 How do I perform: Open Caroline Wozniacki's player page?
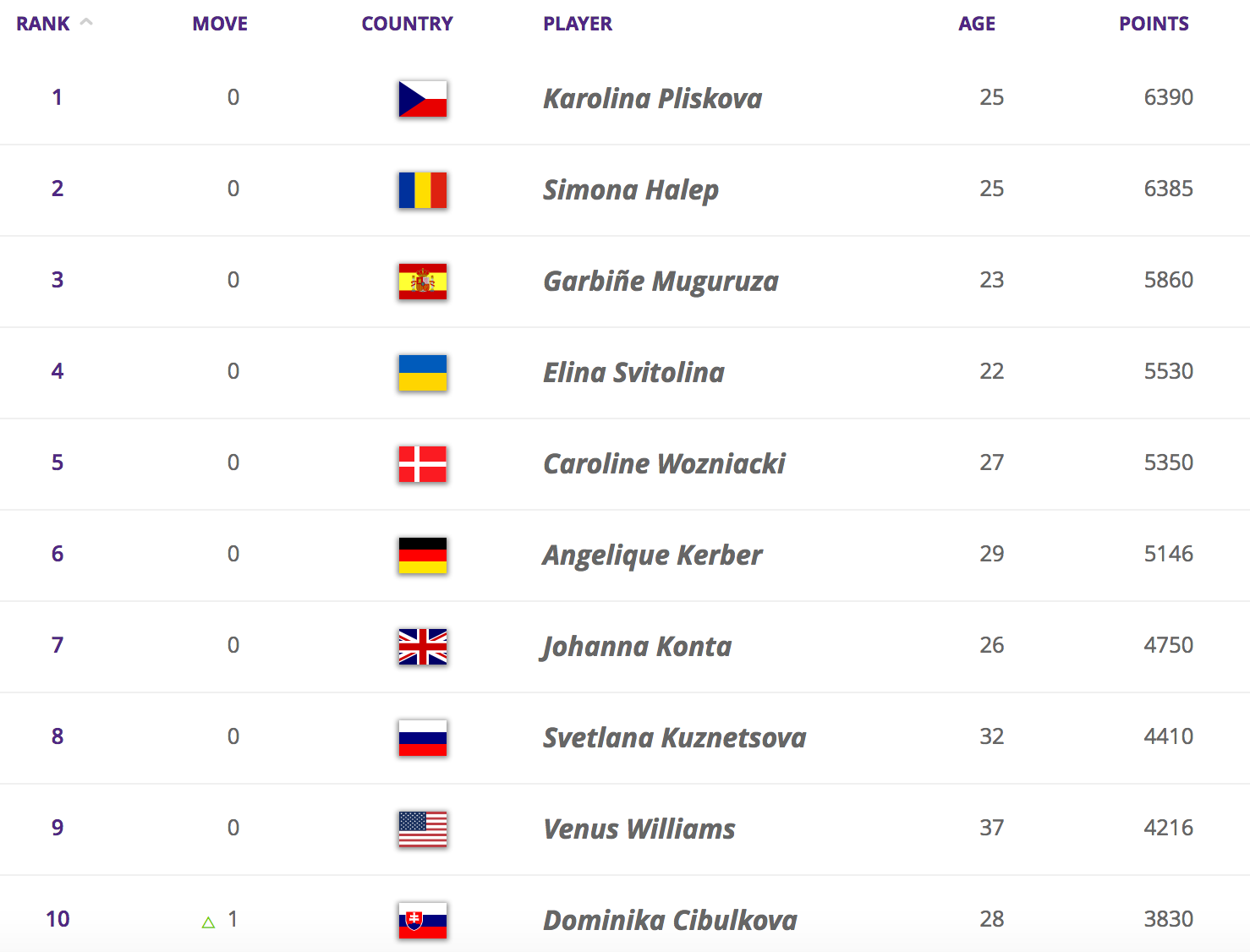tap(664, 464)
